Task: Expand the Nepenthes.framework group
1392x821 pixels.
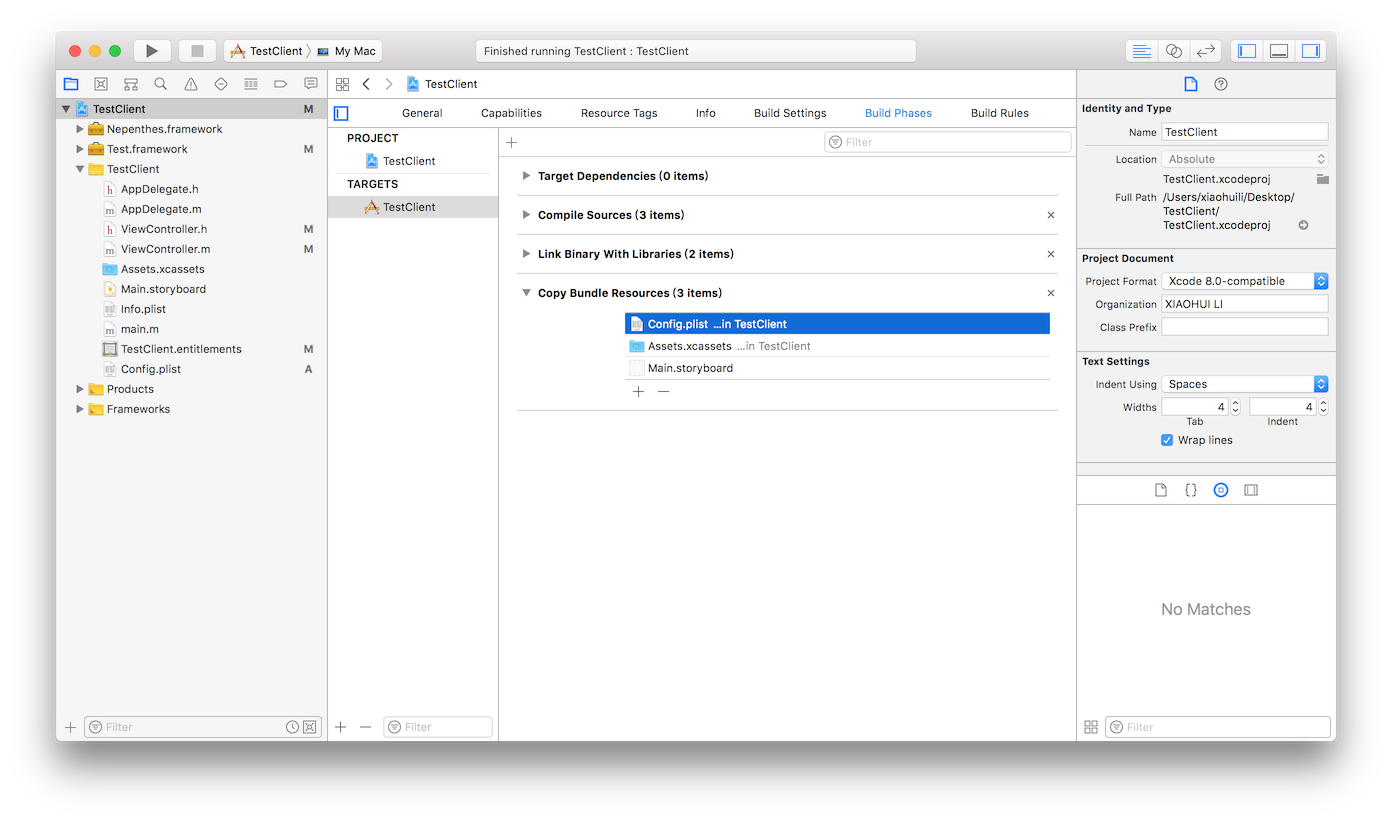Action: tap(80, 129)
